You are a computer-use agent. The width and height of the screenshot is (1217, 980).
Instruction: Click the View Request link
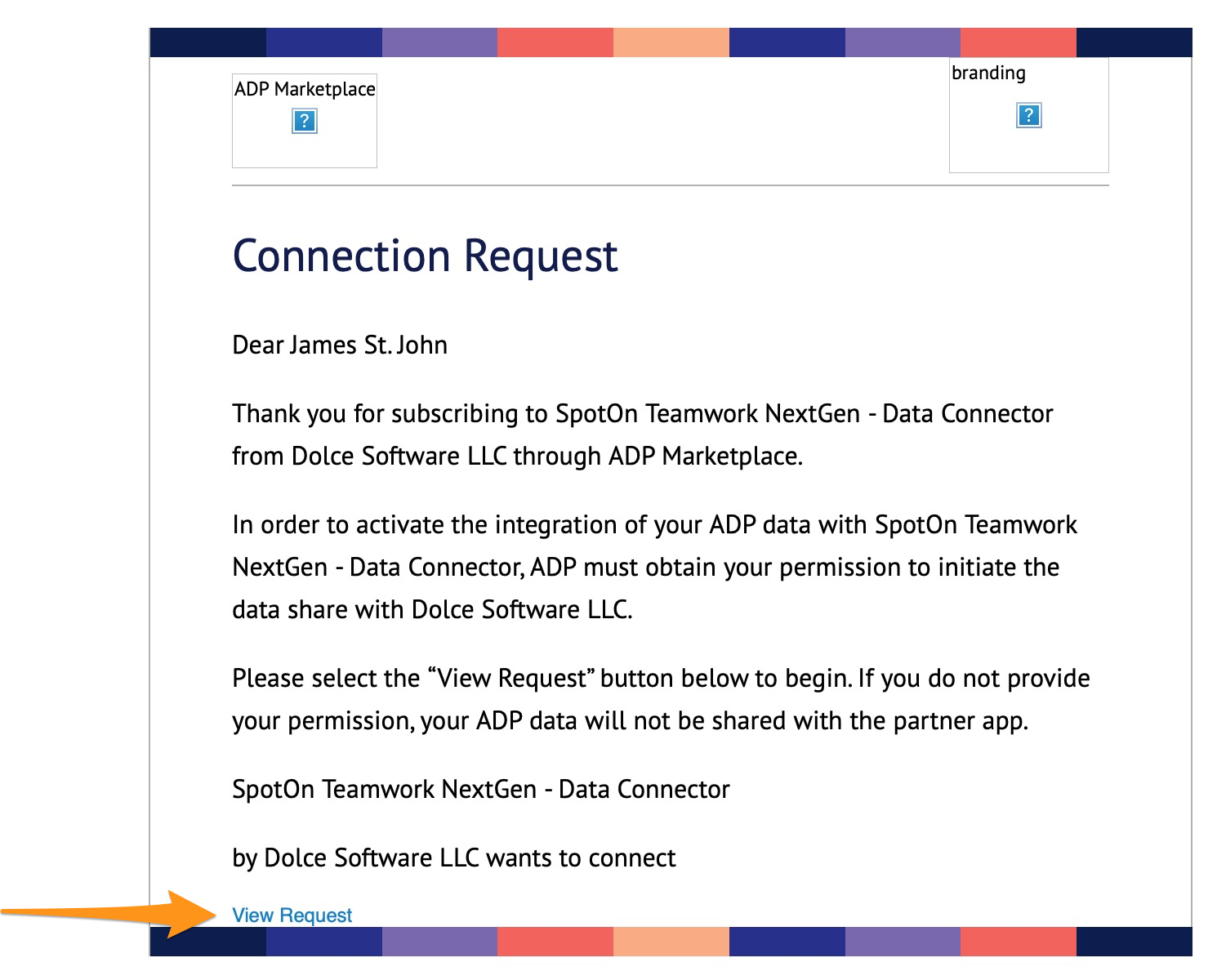292,915
